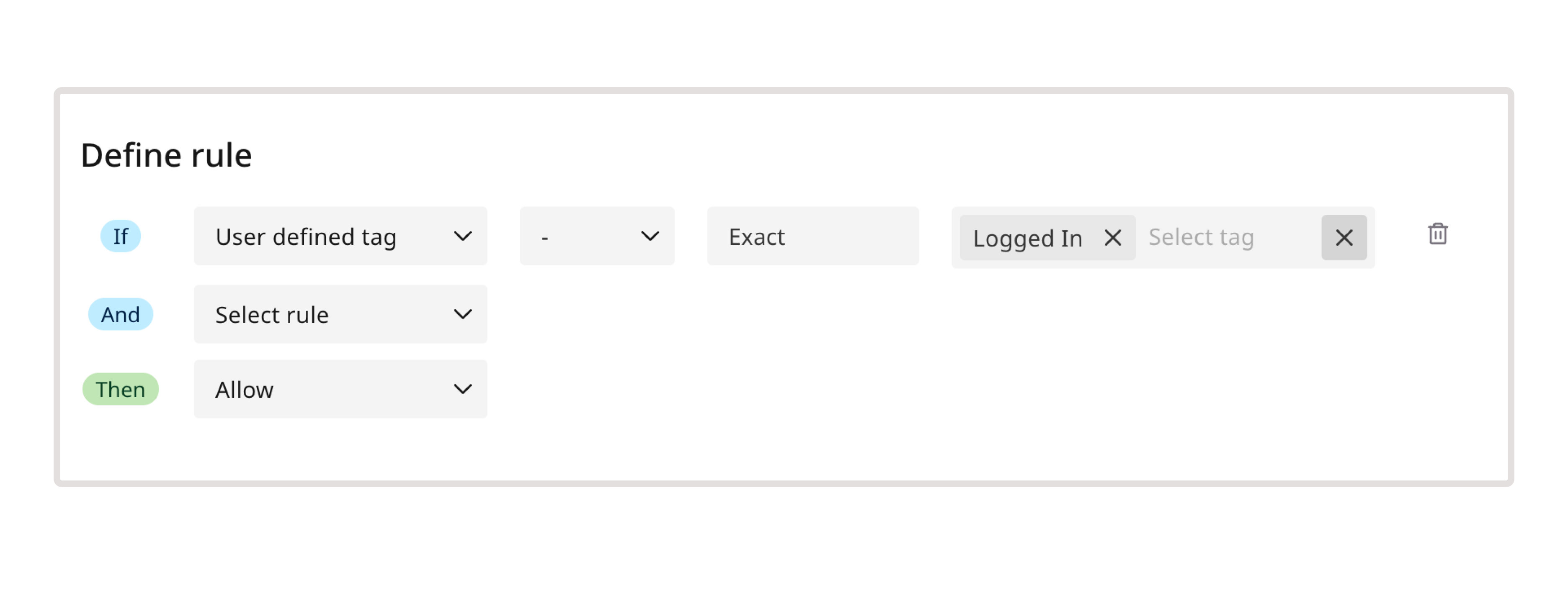Select the Logged In tag chip
The image size is (1568, 601).
pos(1029,238)
